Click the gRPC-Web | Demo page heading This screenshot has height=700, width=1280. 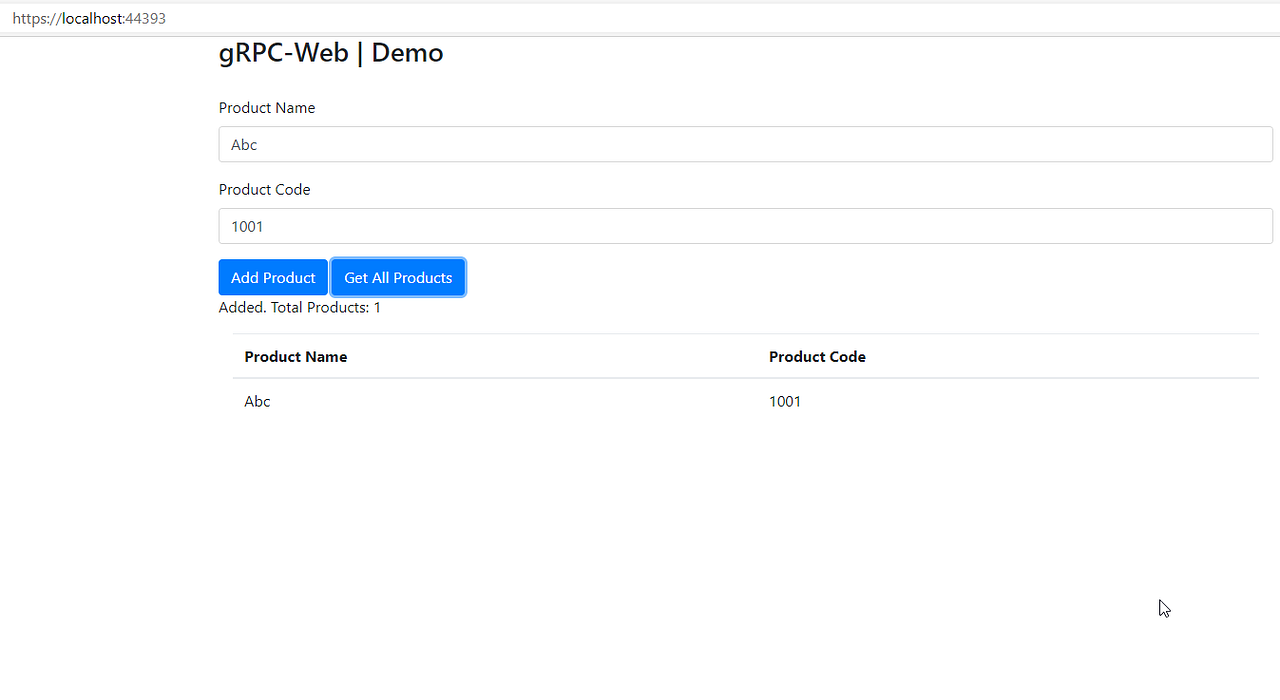330,52
